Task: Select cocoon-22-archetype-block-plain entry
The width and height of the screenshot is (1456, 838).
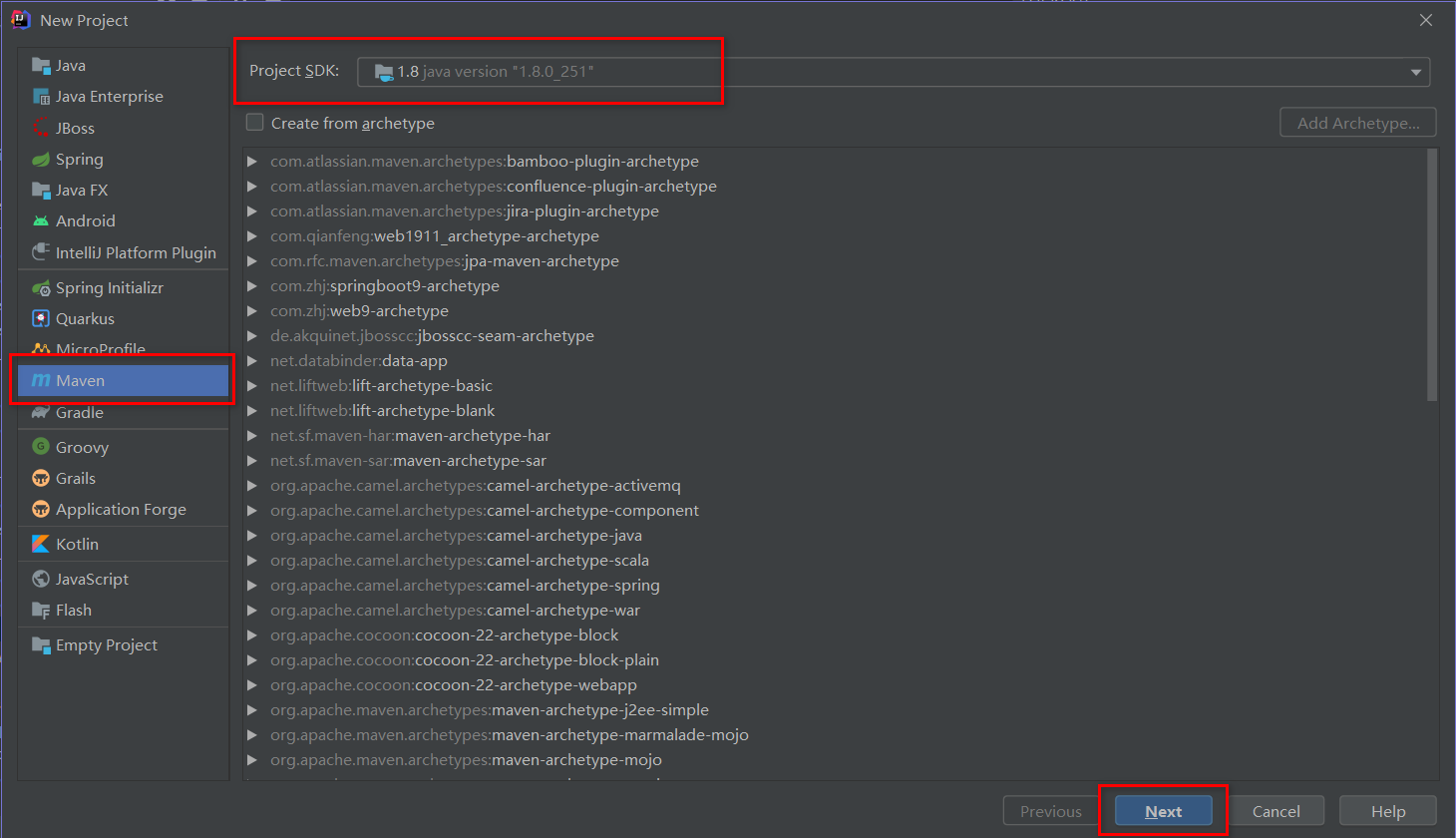Action: point(465,660)
